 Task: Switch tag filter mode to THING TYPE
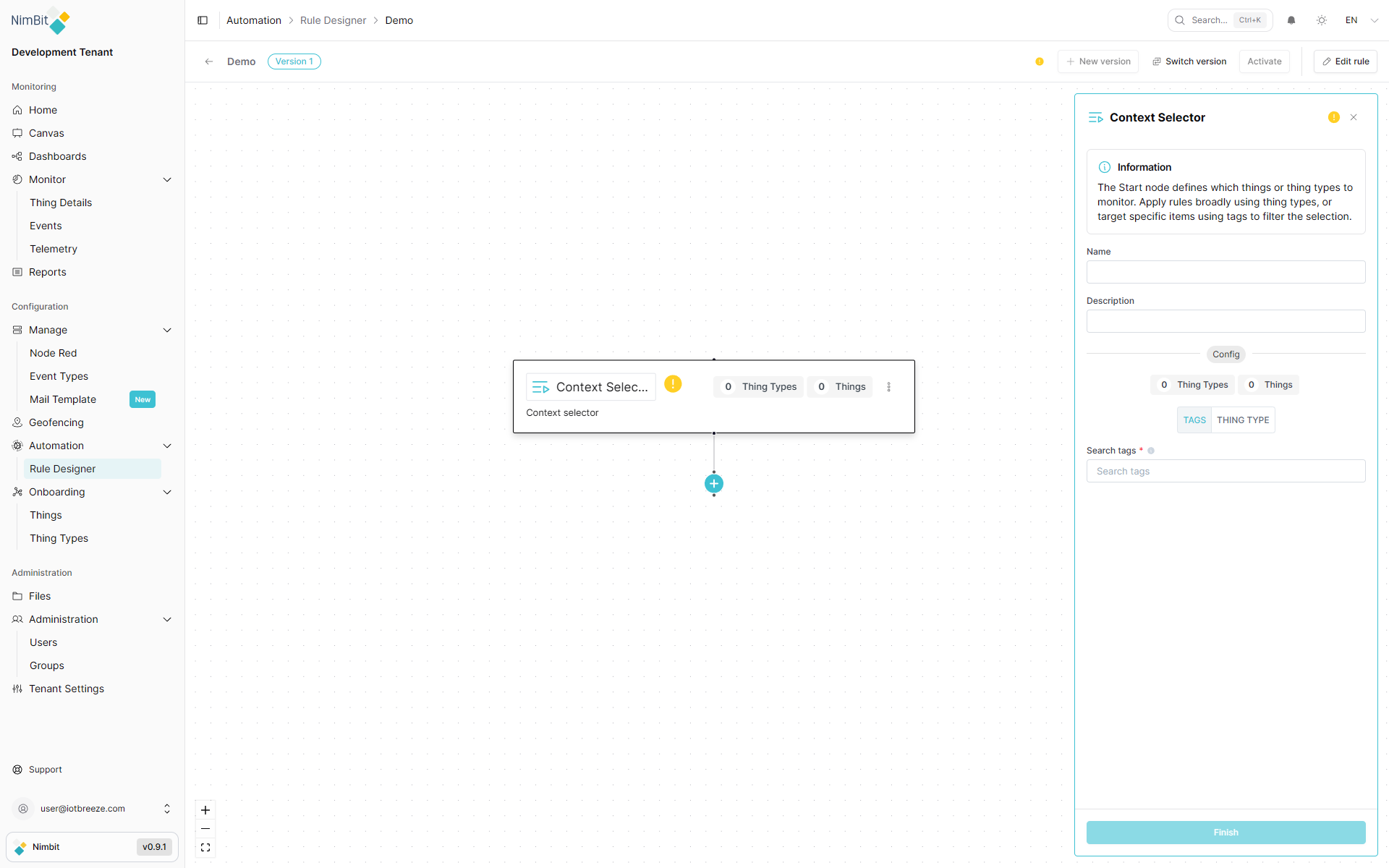coord(1243,420)
